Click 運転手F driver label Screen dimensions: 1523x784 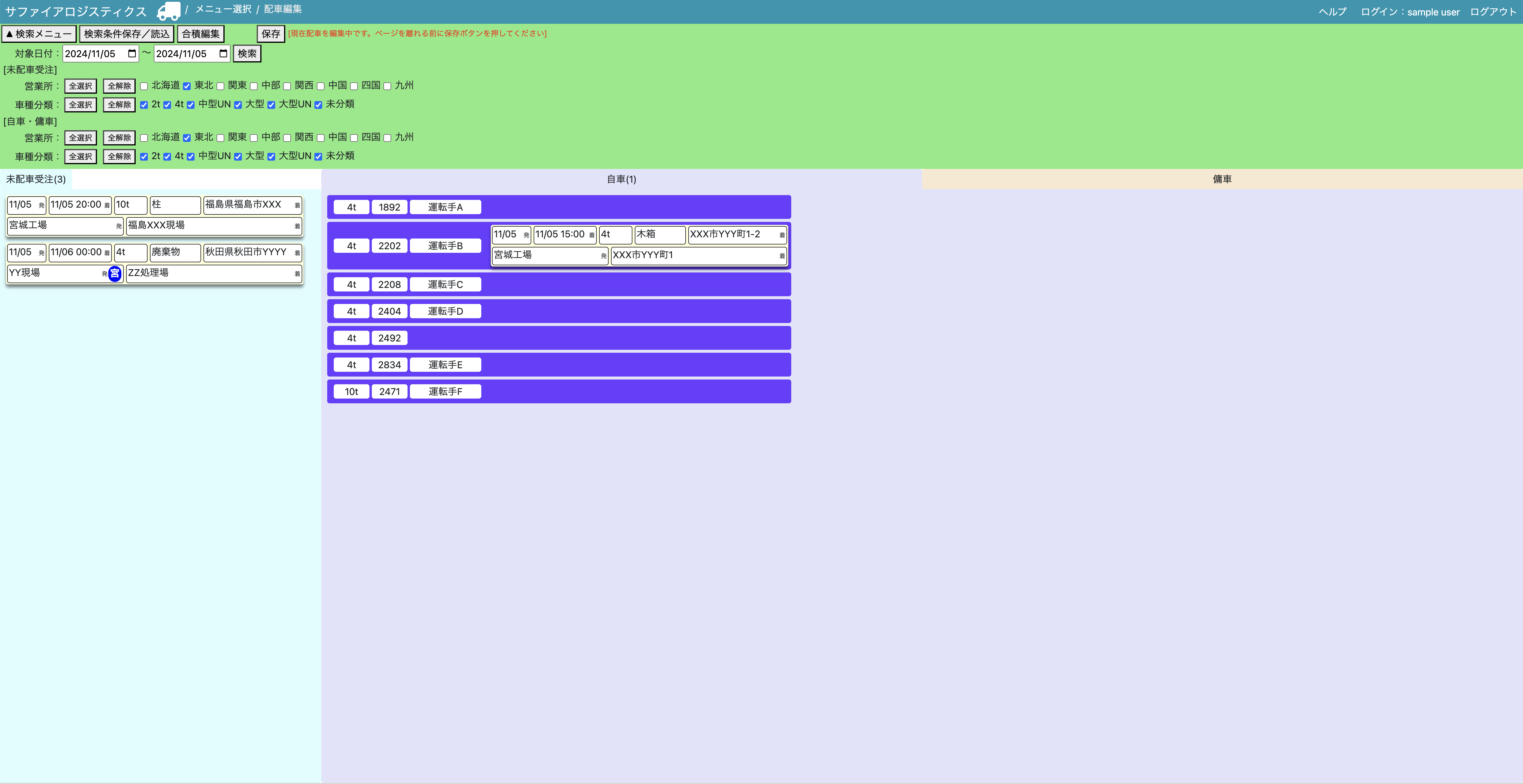(x=445, y=391)
